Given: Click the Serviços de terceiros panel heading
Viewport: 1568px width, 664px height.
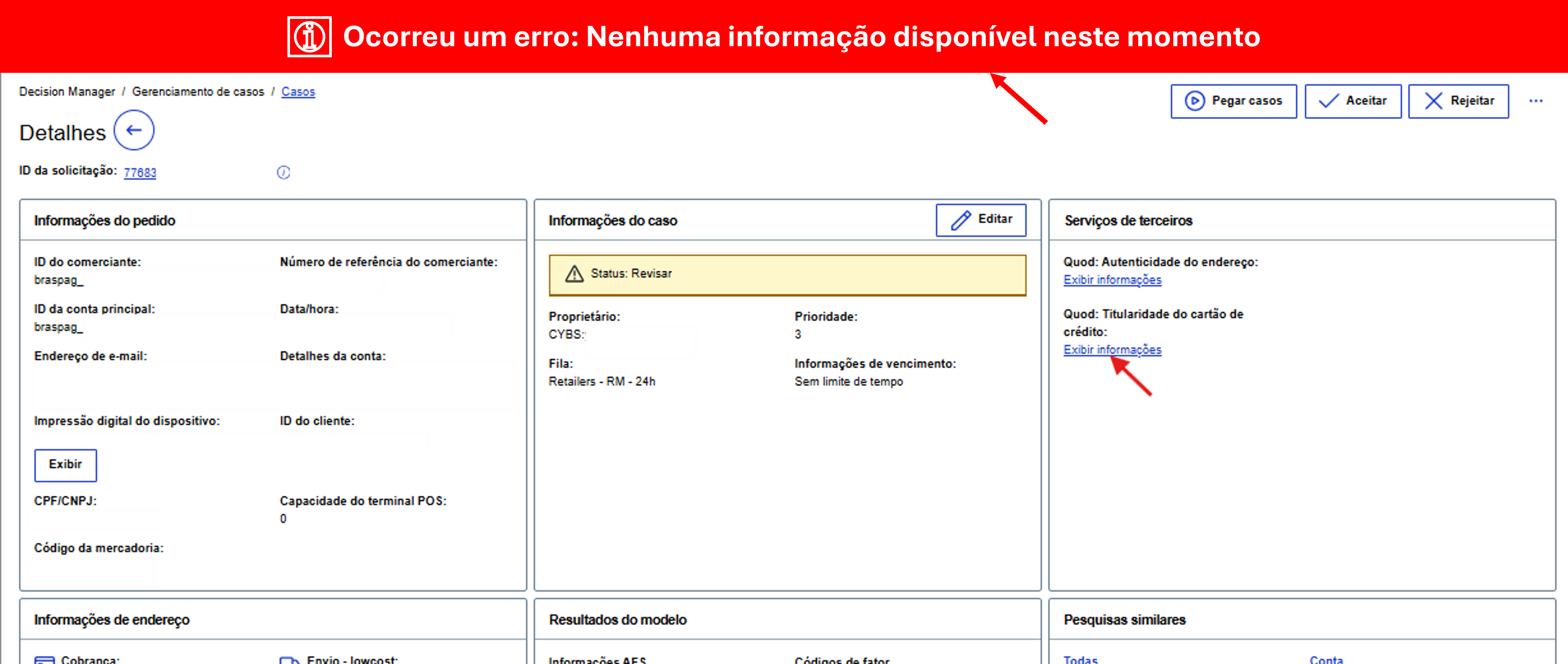Looking at the screenshot, I should (x=1128, y=221).
